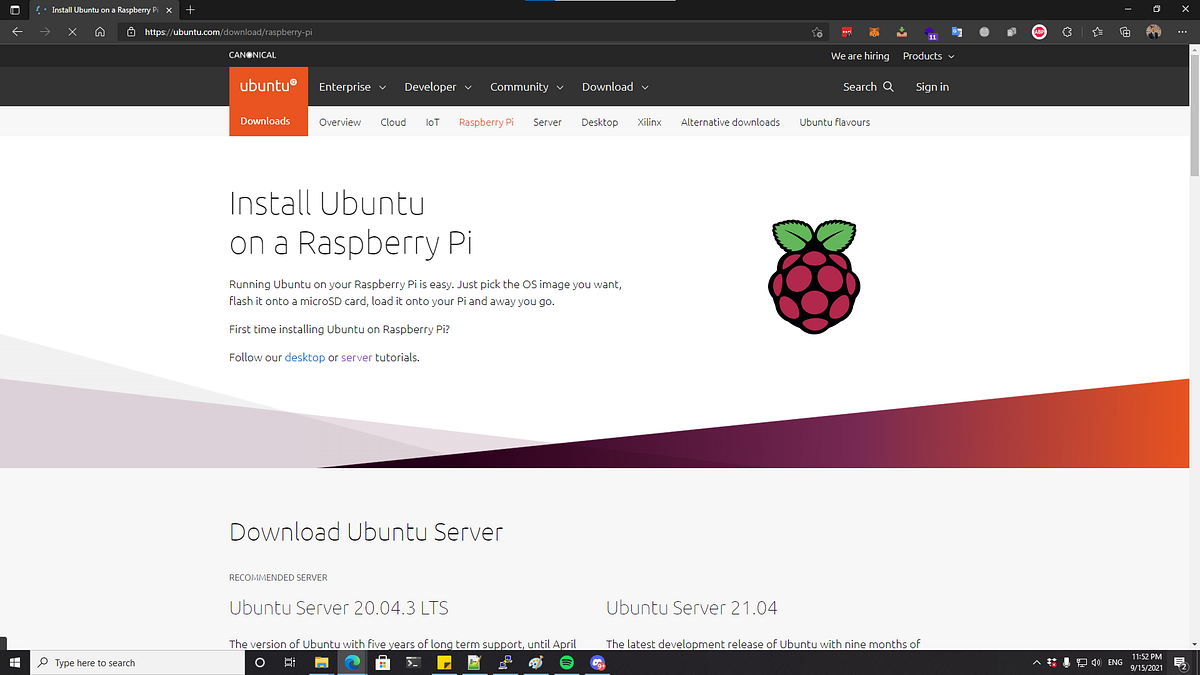The width and height of the screenshot is (1200, 675).
Task: Open Discord from the taskbar
Action: [x=598, y=662]
